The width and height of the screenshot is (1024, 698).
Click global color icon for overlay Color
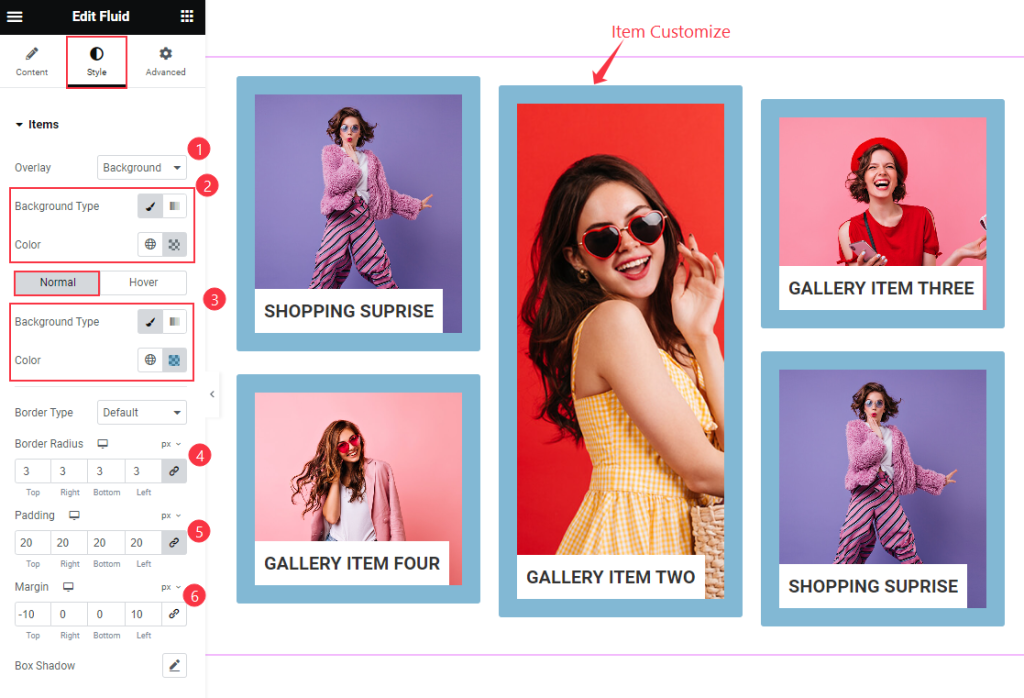150,244
